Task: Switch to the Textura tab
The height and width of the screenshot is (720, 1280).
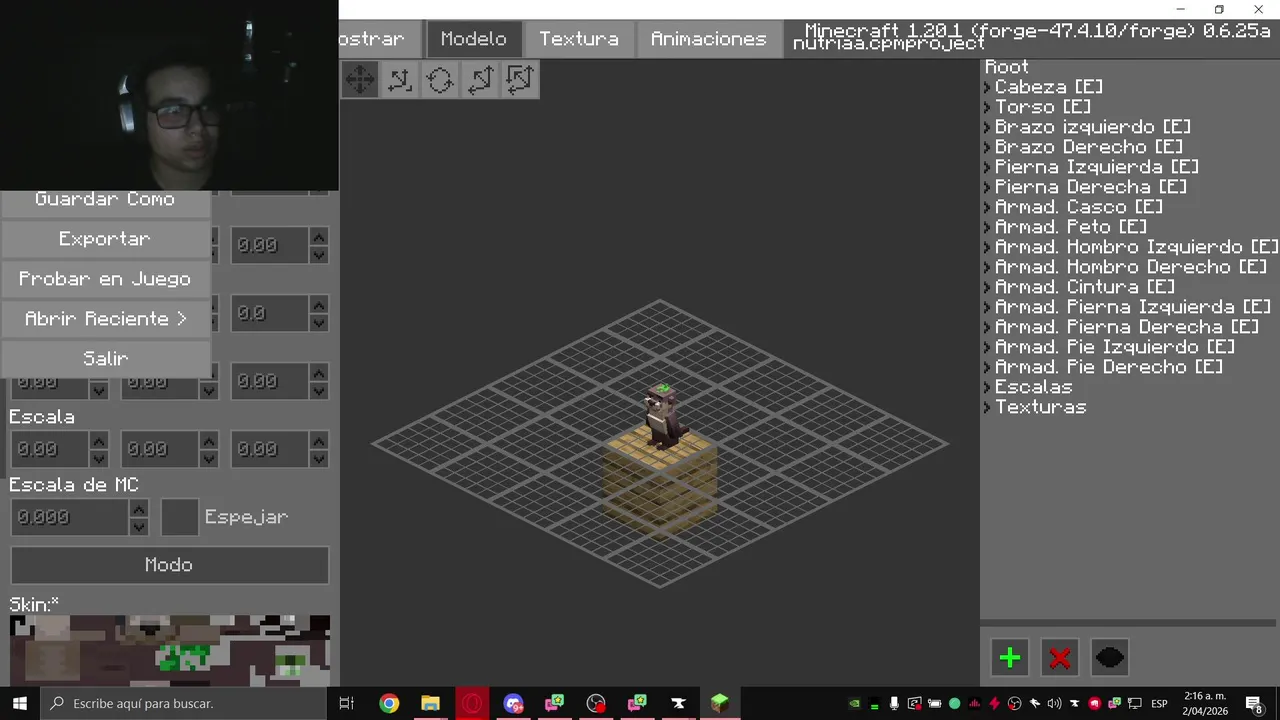Action: (x=579, y=39)
